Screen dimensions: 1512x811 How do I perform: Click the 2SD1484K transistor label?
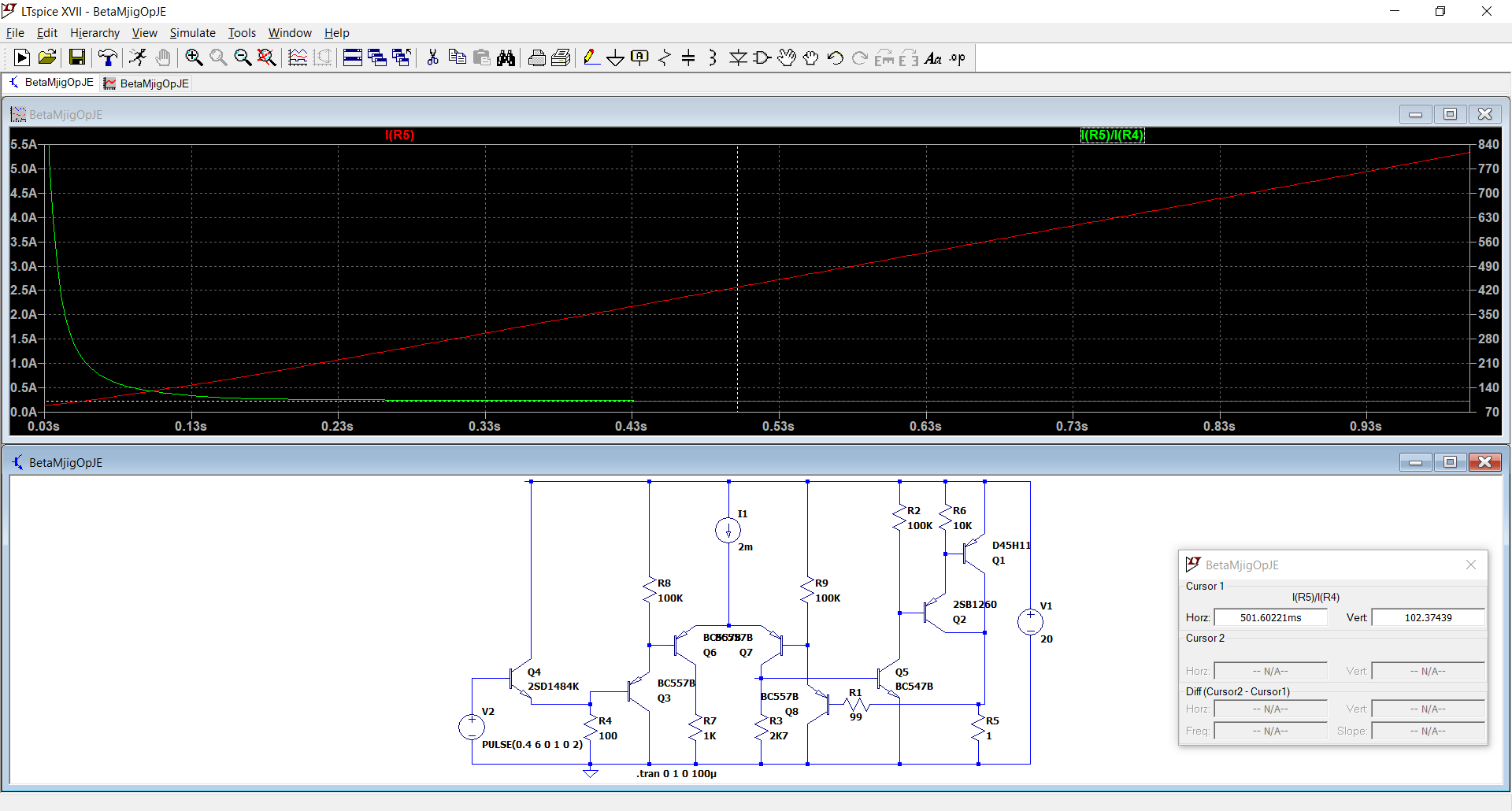pos(553,687)
